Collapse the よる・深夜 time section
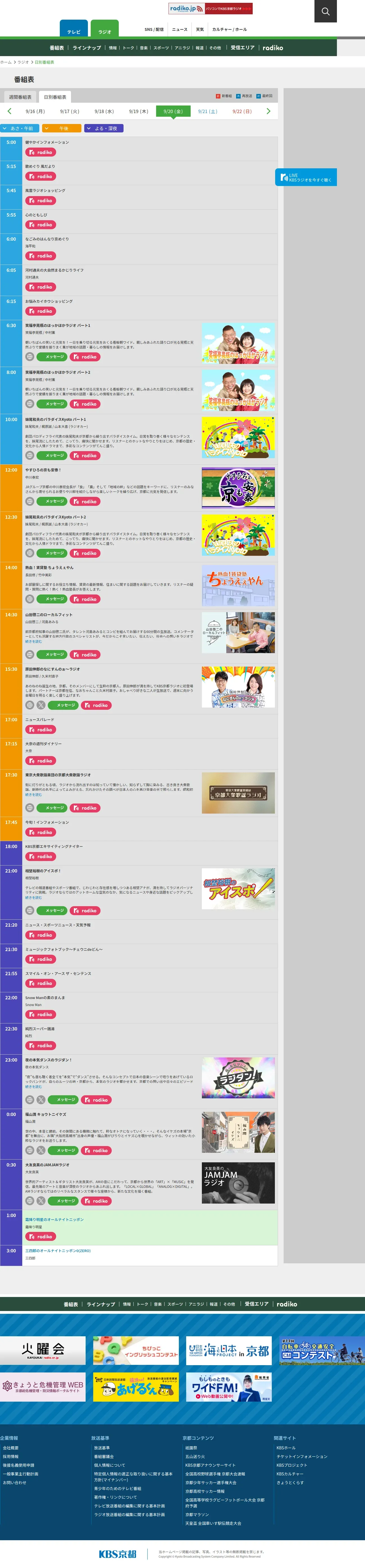Image resolution: width=365 pixels, height=1568 pixels. click(x=104, y=128)
